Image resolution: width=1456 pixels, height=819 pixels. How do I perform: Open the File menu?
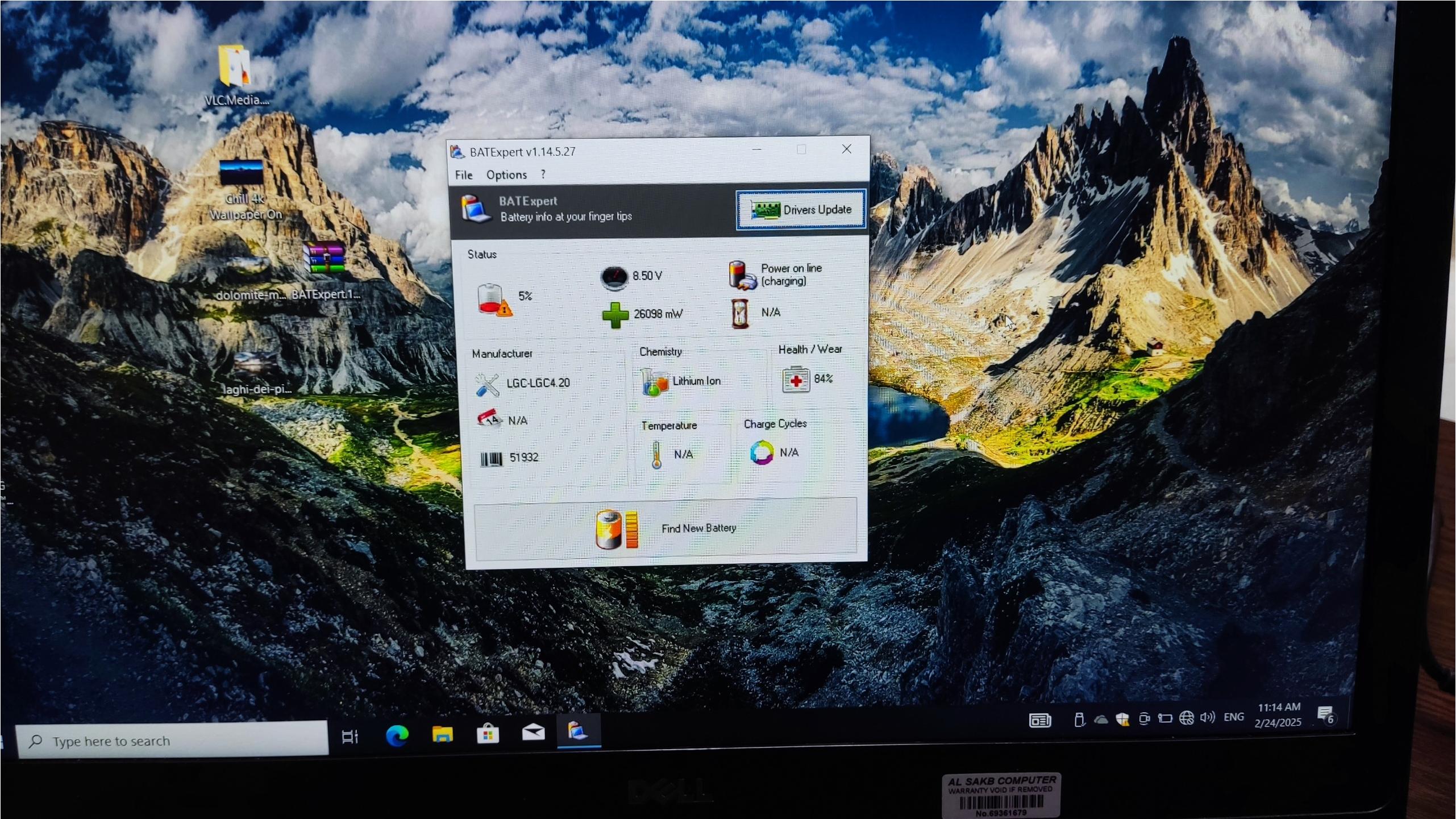[463, 175]
